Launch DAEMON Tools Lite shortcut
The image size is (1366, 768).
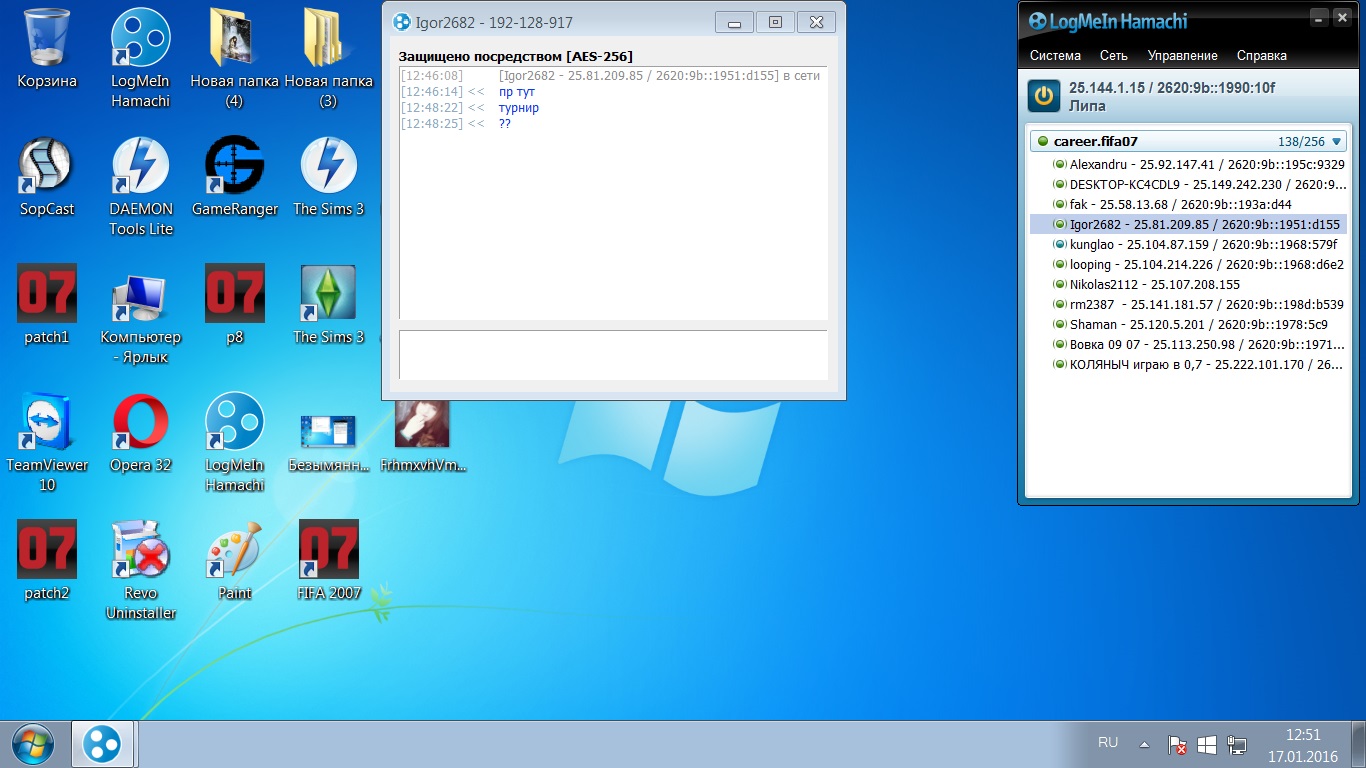pos(140,187)
